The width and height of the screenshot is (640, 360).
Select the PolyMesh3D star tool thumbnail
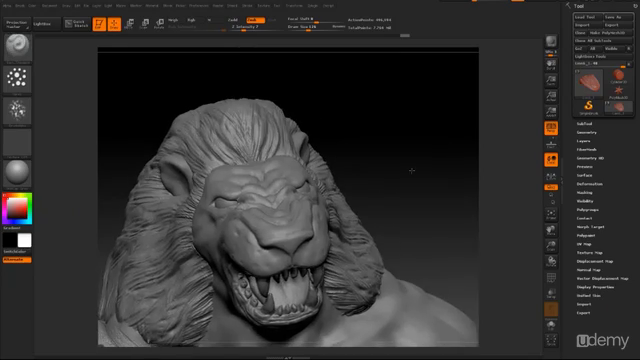(619, 92)
